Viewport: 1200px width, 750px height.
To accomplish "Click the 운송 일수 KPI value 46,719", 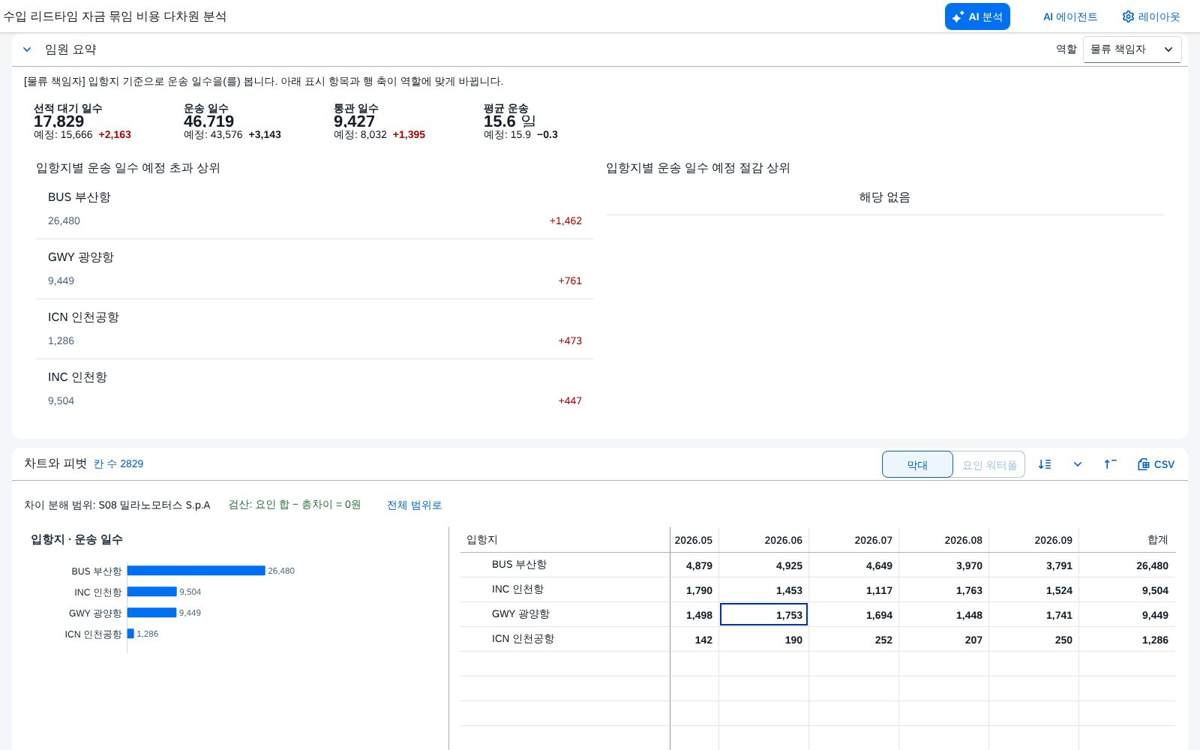I will click(x=209, y=121).
